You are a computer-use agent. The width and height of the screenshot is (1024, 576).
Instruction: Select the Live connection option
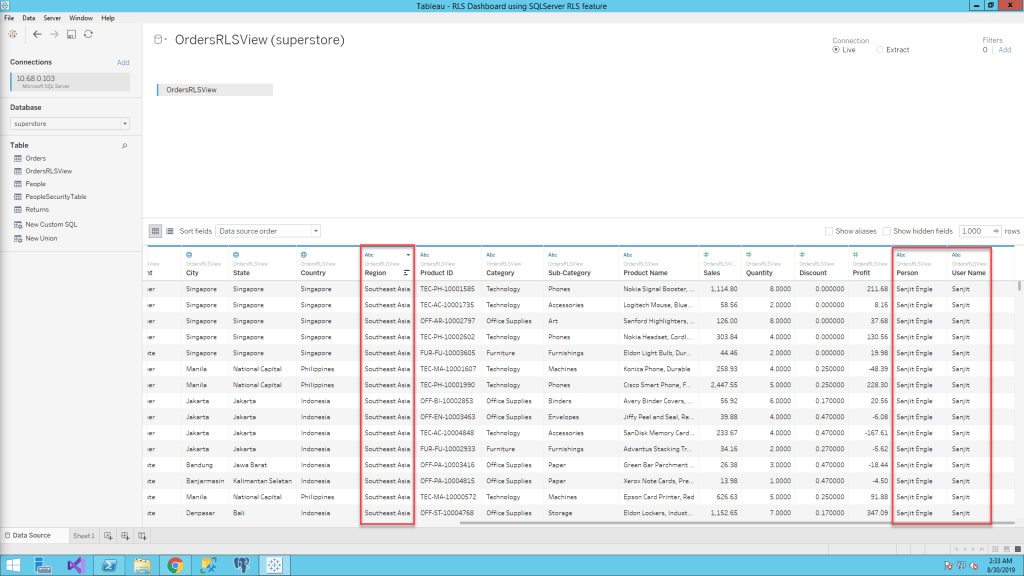(836, 49)
